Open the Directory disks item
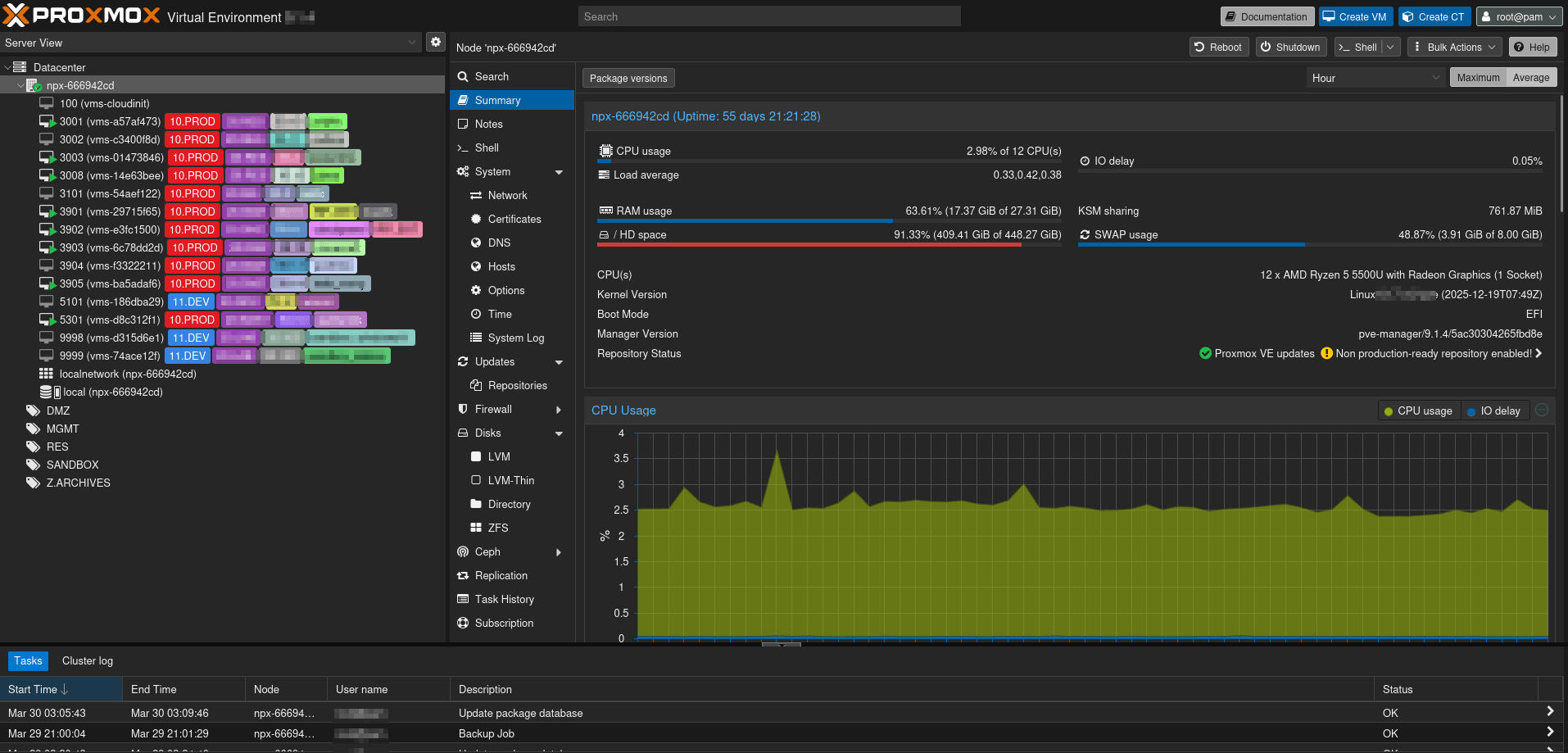1568x753 pixels. tap(512, 504)
